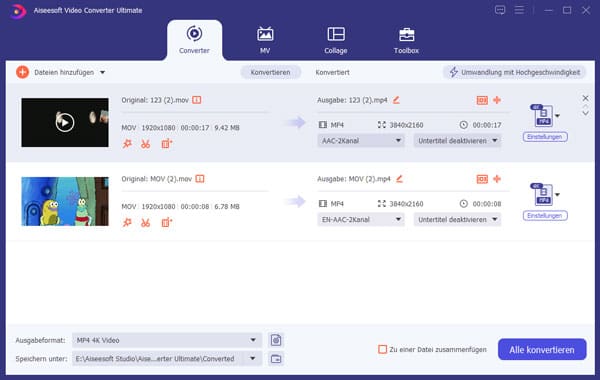Click the Original: 123 (2).mov label
The height and width of the screenshot is (380, 600).
(155, 100)
